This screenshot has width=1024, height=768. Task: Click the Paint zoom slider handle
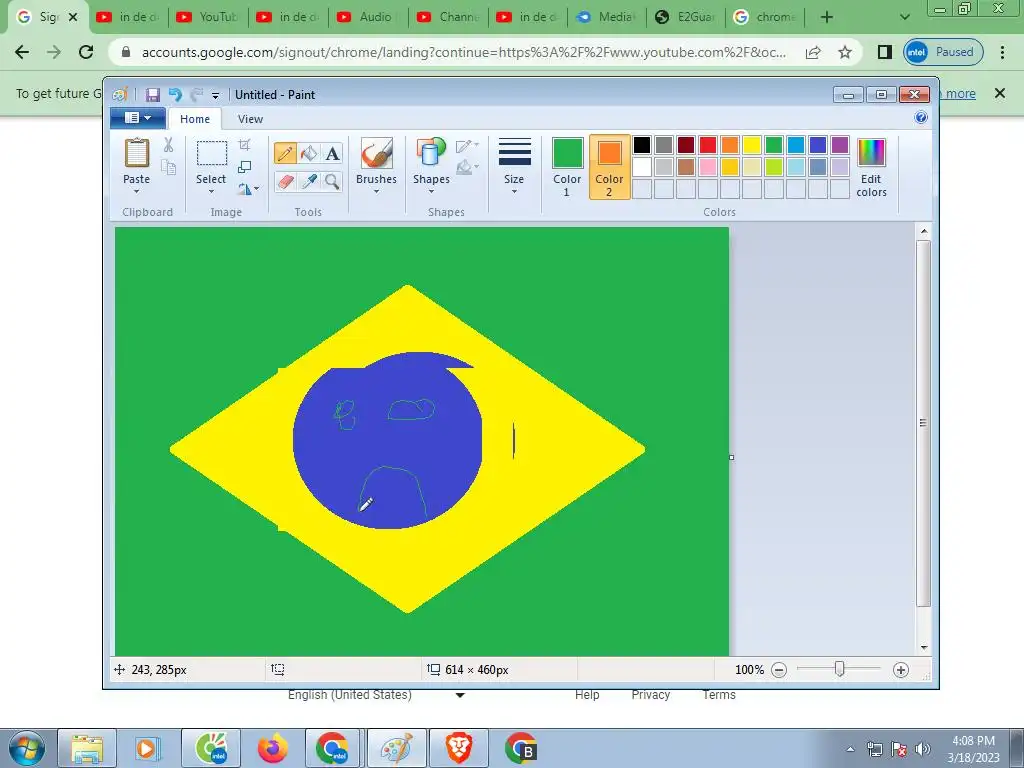pyautogui.click(x=840, y=669)
